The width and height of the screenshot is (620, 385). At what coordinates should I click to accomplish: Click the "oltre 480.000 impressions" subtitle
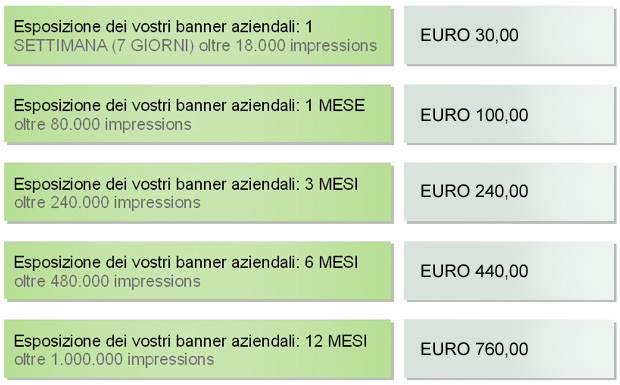coord(107,281)
